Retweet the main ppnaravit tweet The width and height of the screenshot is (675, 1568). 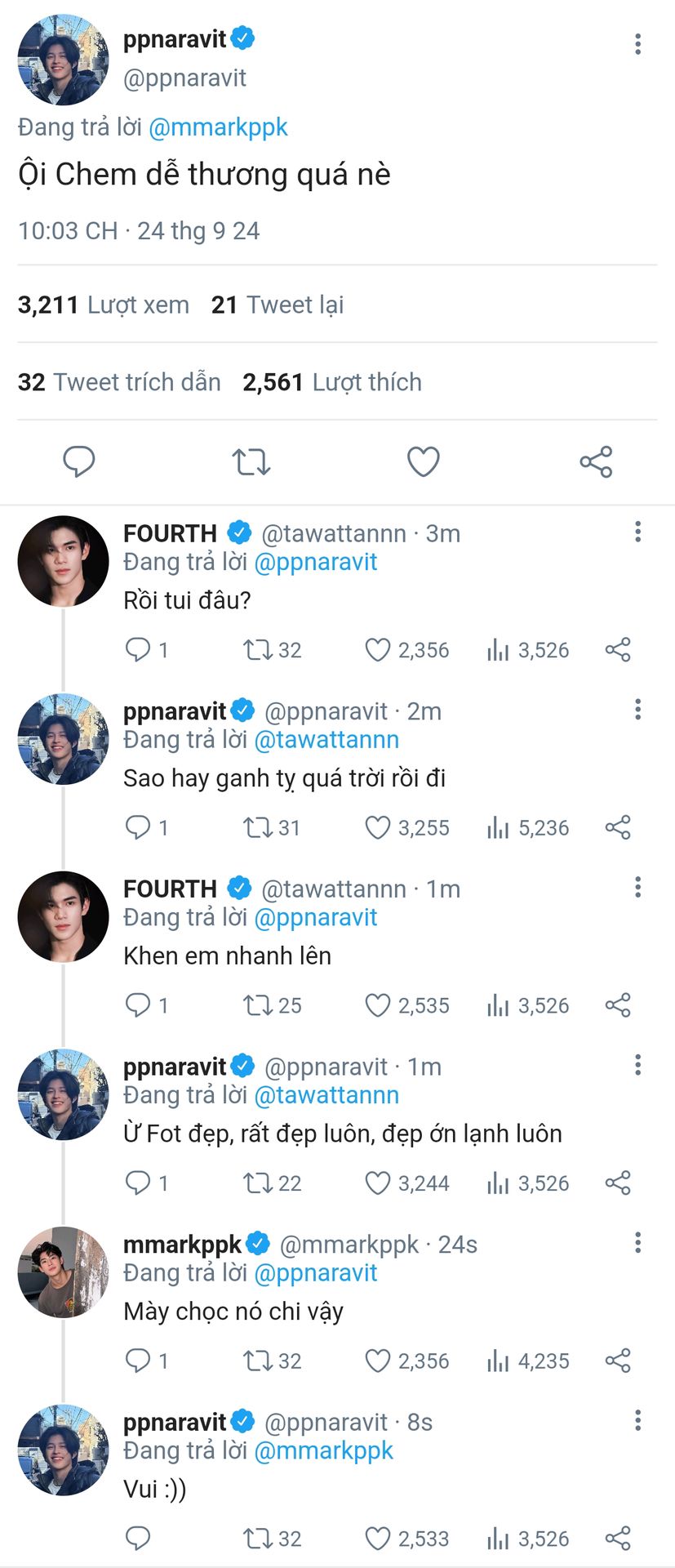tap(251, 461)
